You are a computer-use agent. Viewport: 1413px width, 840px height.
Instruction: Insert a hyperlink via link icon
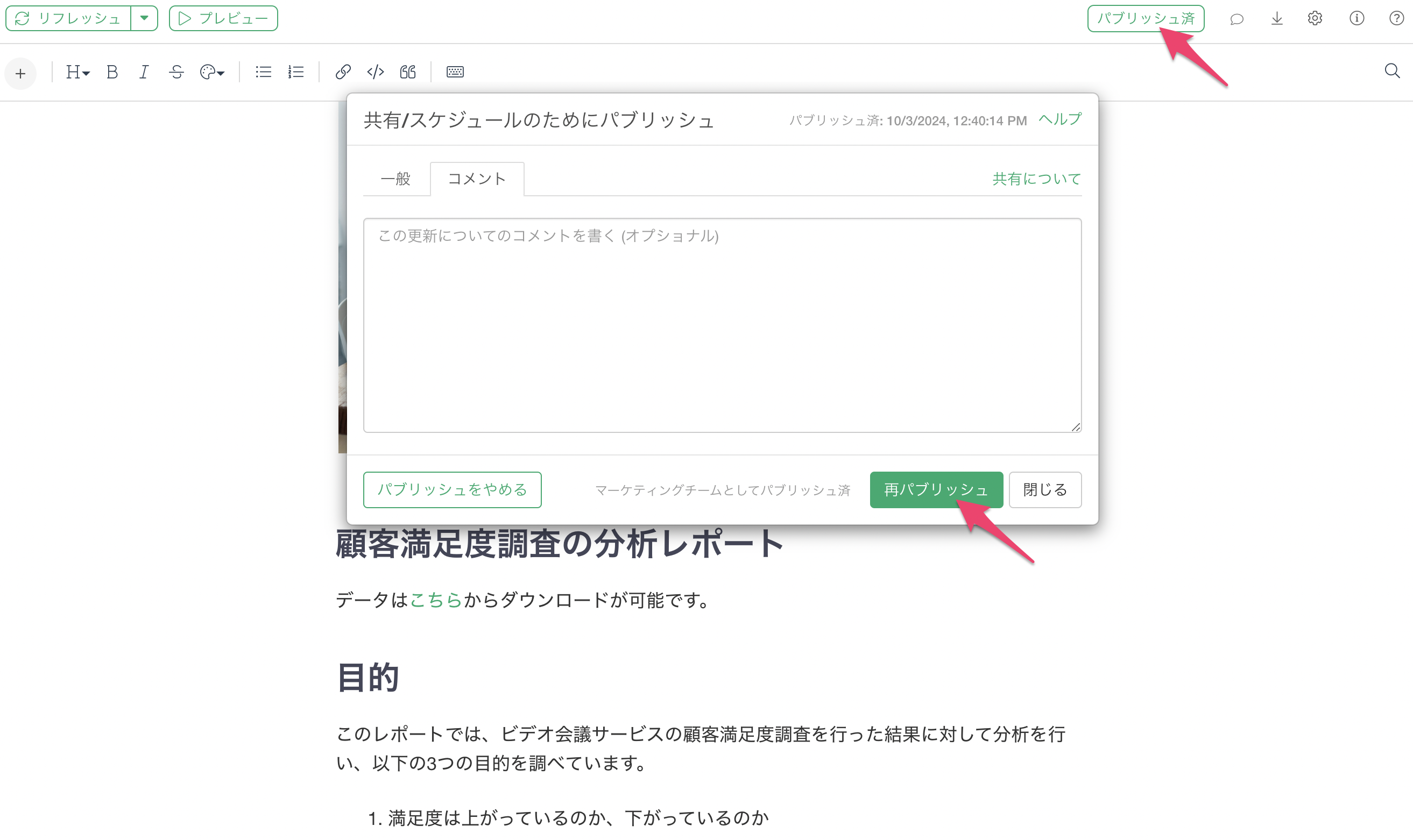343,72
